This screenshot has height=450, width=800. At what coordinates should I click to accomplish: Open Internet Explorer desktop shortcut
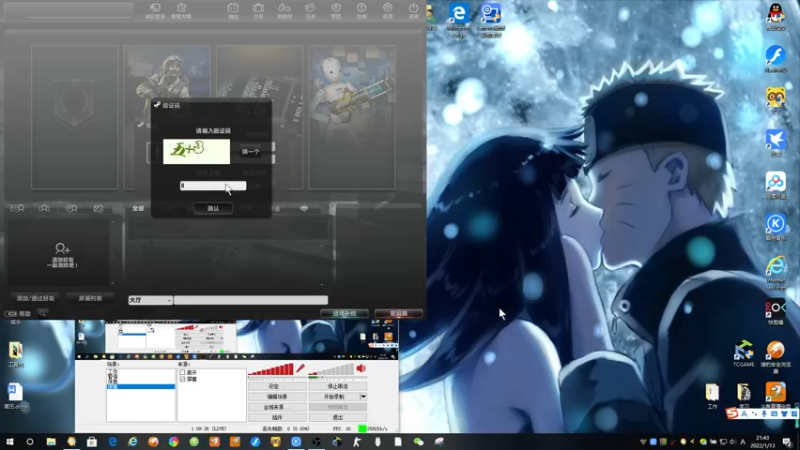776,273
